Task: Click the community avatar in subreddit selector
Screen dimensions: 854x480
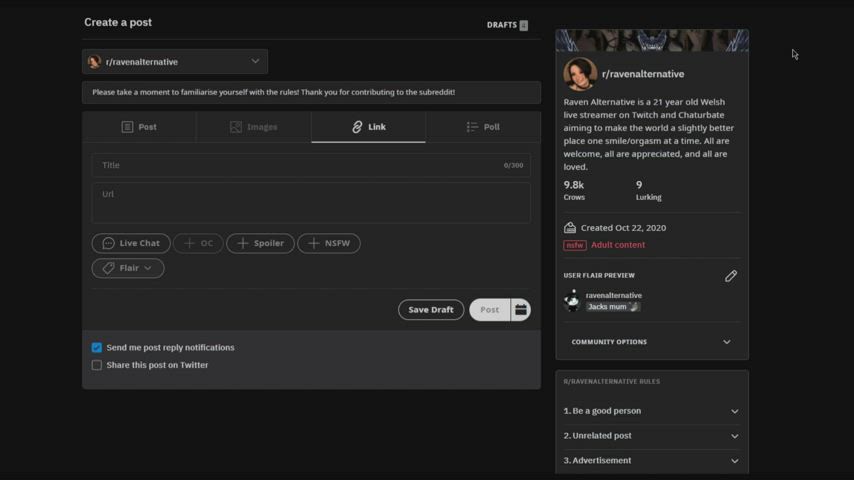Action: point(94,62)
